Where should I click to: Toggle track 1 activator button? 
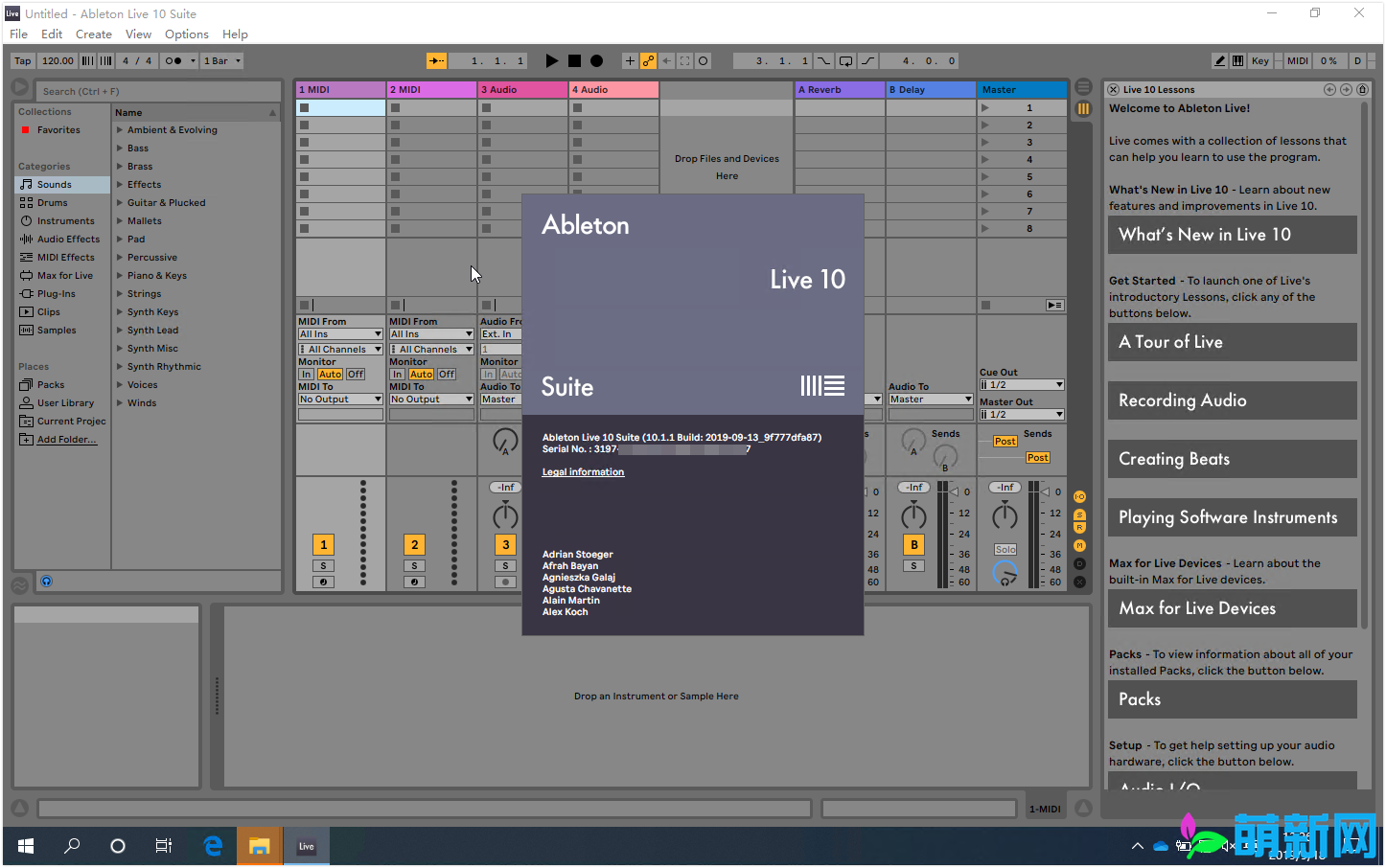pos(323,544)
